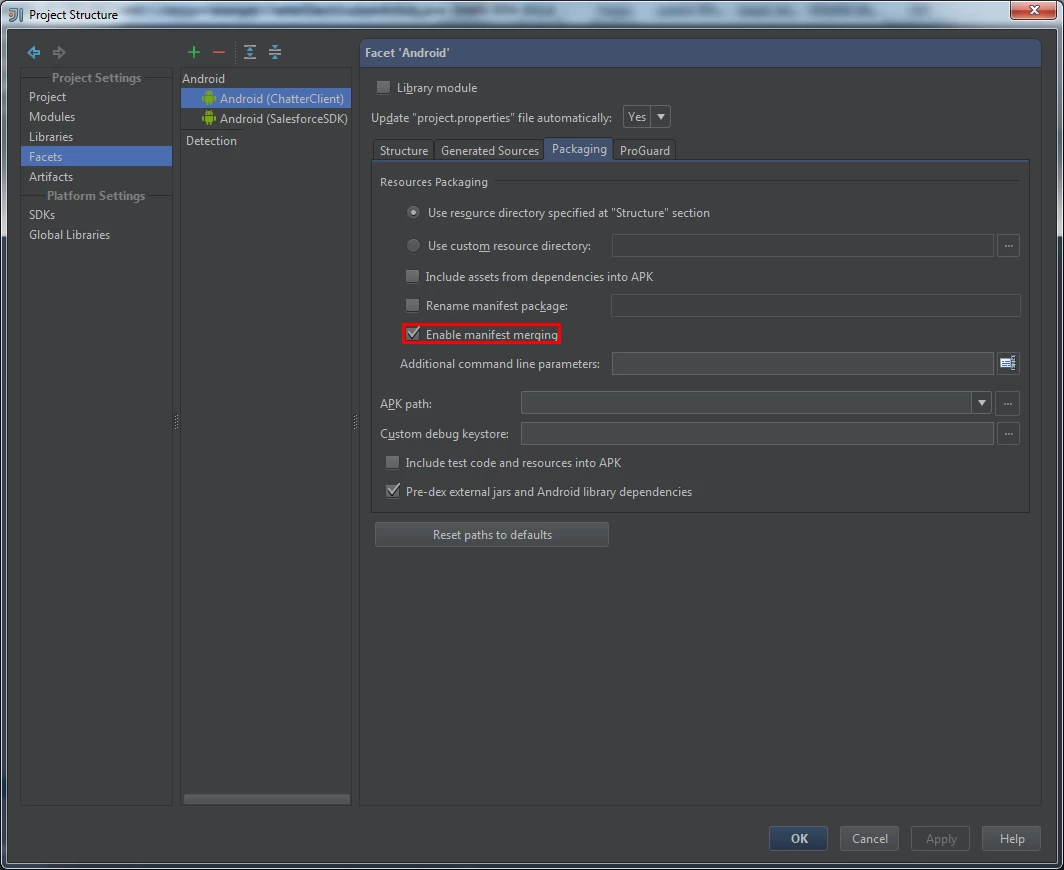Screen dimensions: 1064x870
Task: Close the Project Structure dialog
Action: 1033,10
